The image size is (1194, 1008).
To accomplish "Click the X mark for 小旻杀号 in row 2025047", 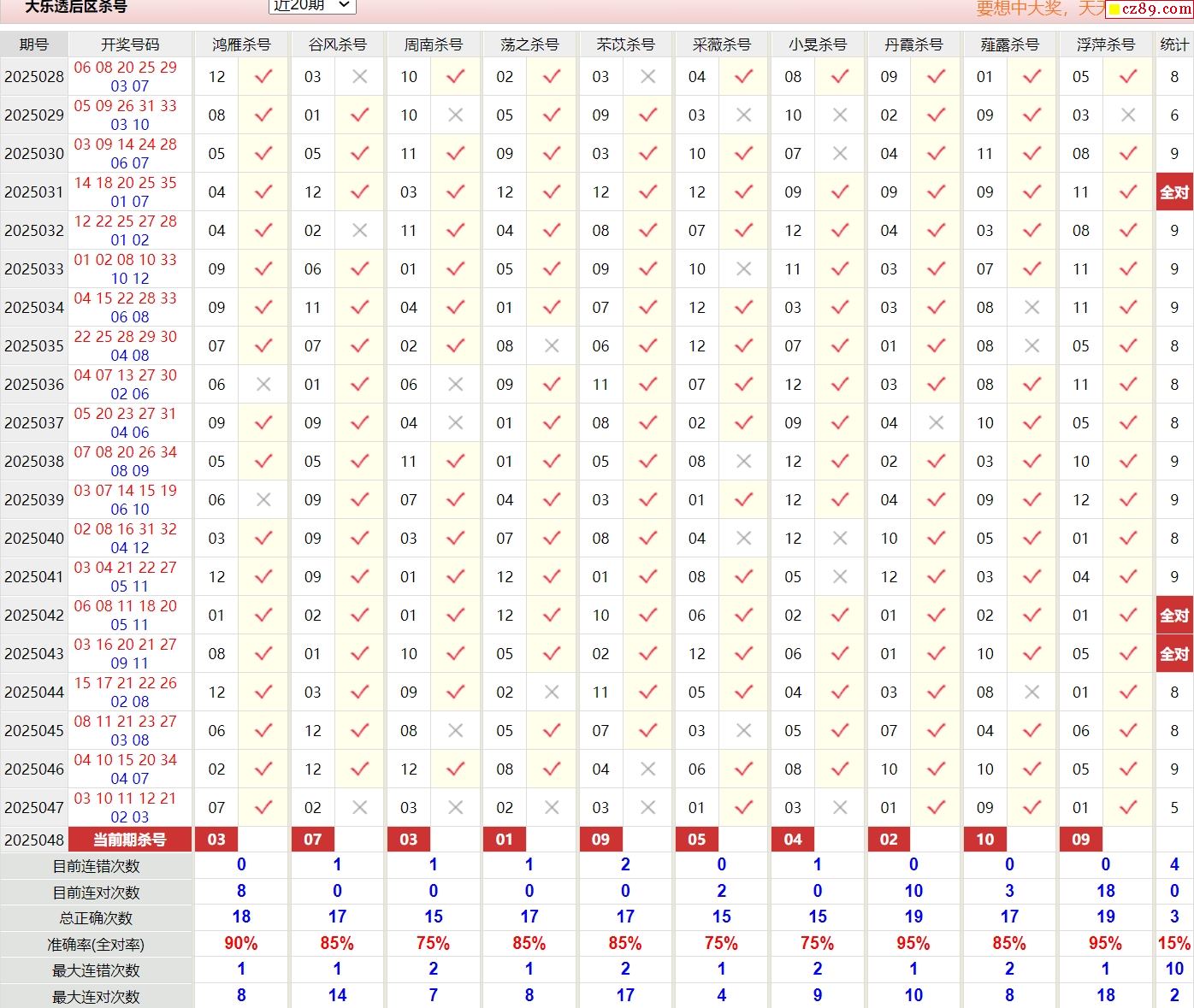I will (x=840, y=807).
